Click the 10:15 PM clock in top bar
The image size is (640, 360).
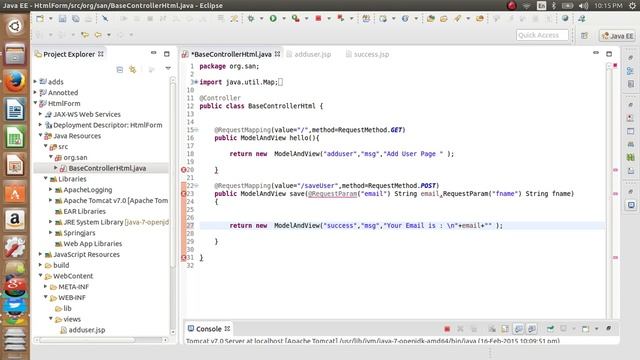pos(609,5)
